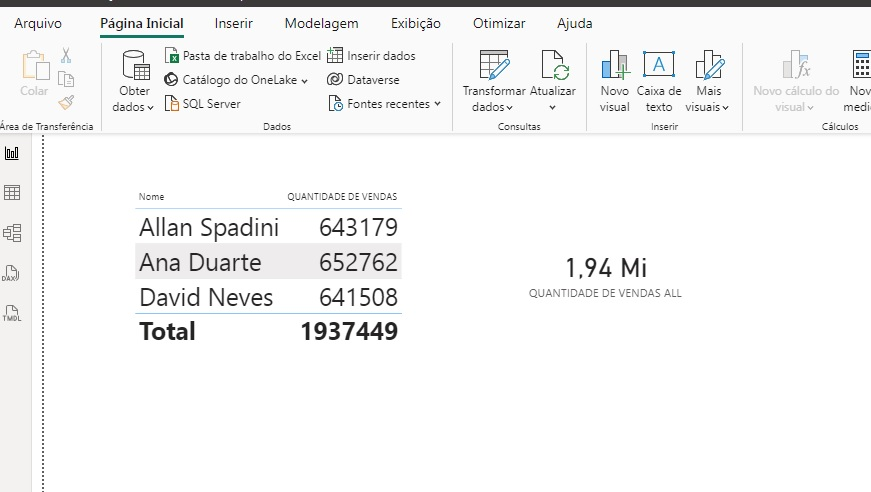Select the 1,94 Mi card visual
The width and height of the screenshot is (871, 492).
click(605, 268)
